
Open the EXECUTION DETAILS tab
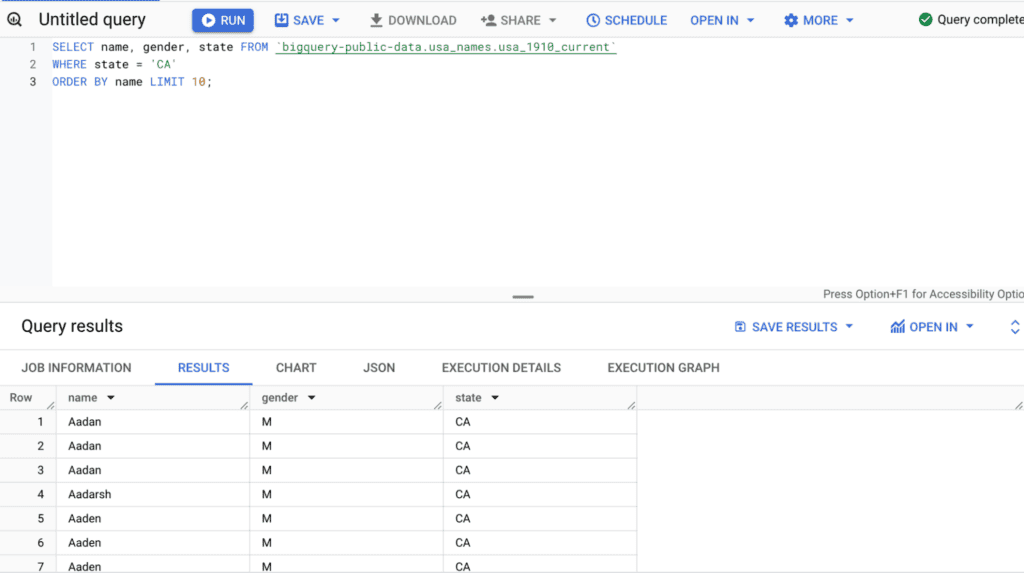[x=501, y=368]
